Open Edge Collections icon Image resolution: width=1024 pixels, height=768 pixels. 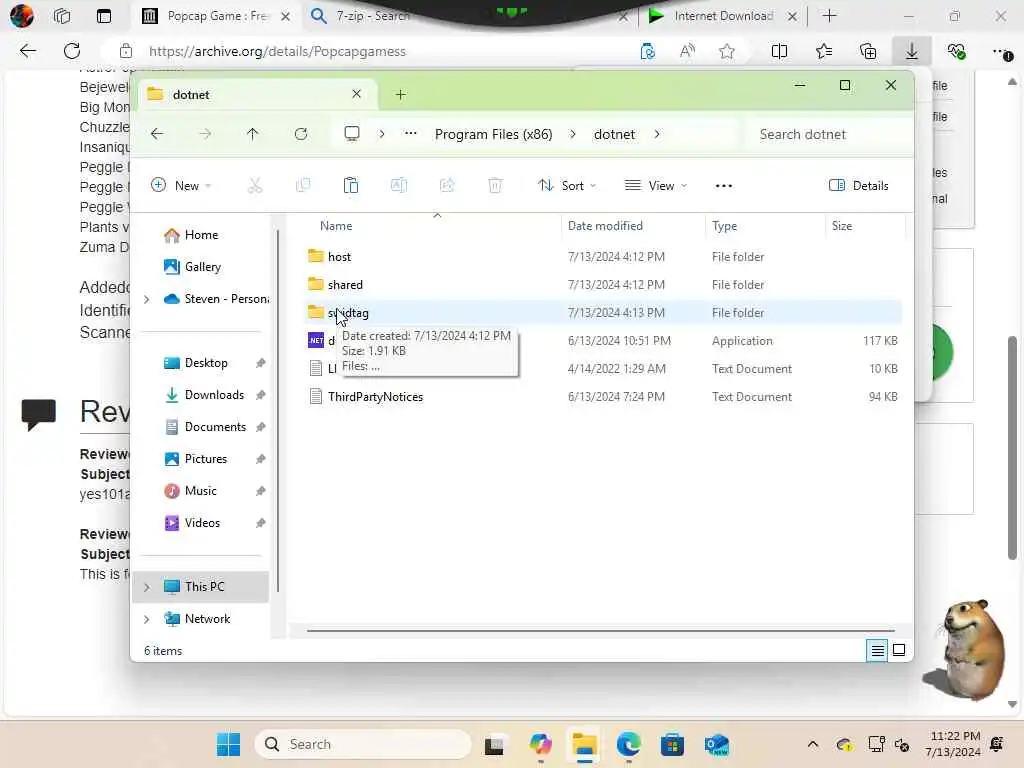point(868,52)
